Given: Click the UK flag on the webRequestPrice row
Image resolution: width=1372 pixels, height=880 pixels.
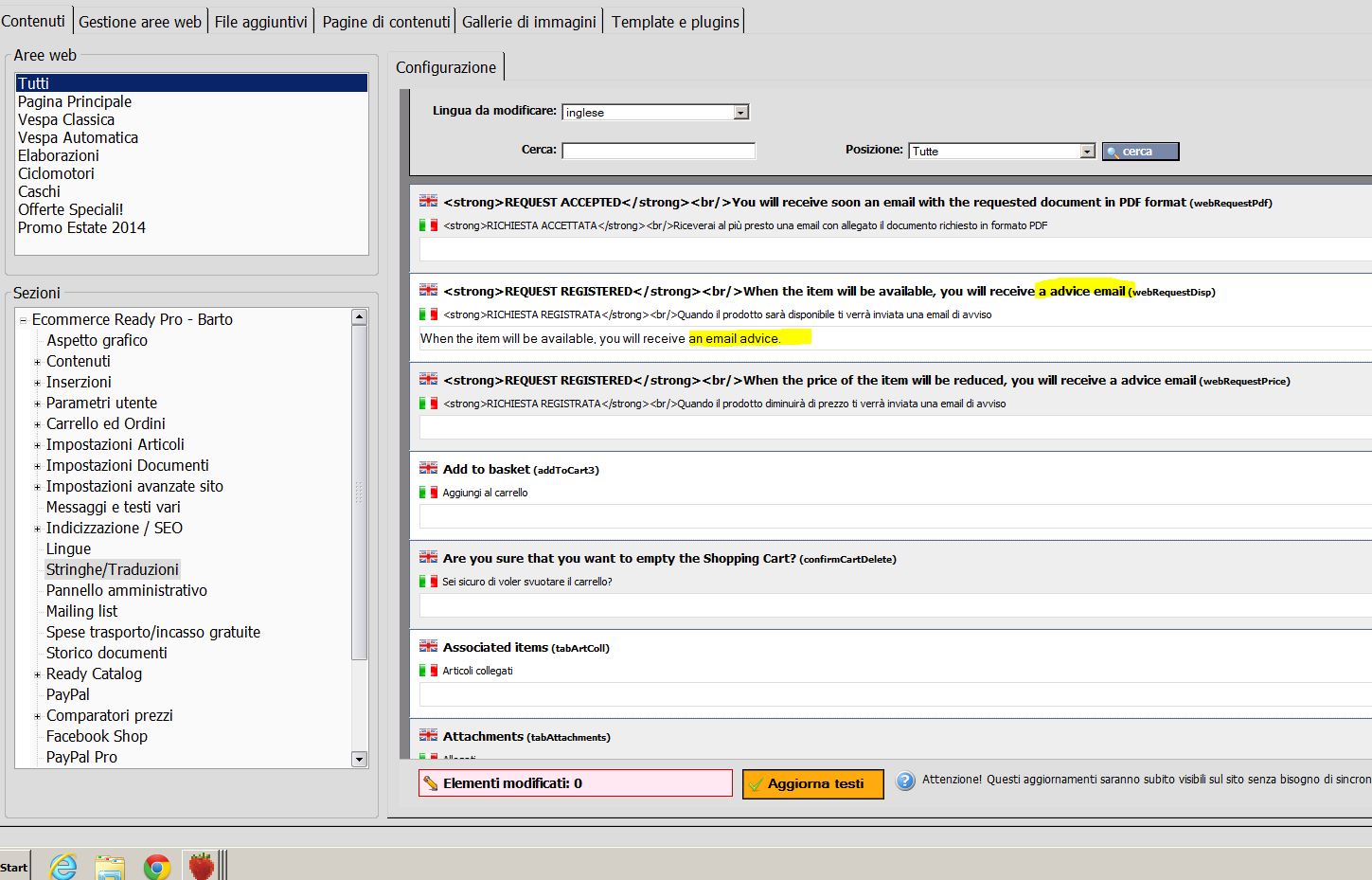Looking at the screenshot, I should tap(429, 379).
